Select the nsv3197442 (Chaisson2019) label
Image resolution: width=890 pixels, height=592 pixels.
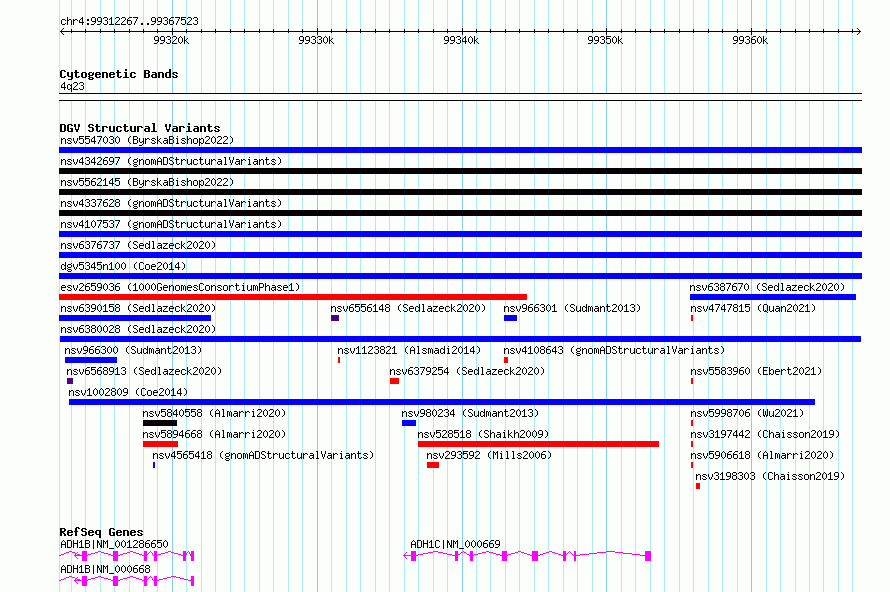click(x=765, y=434)
